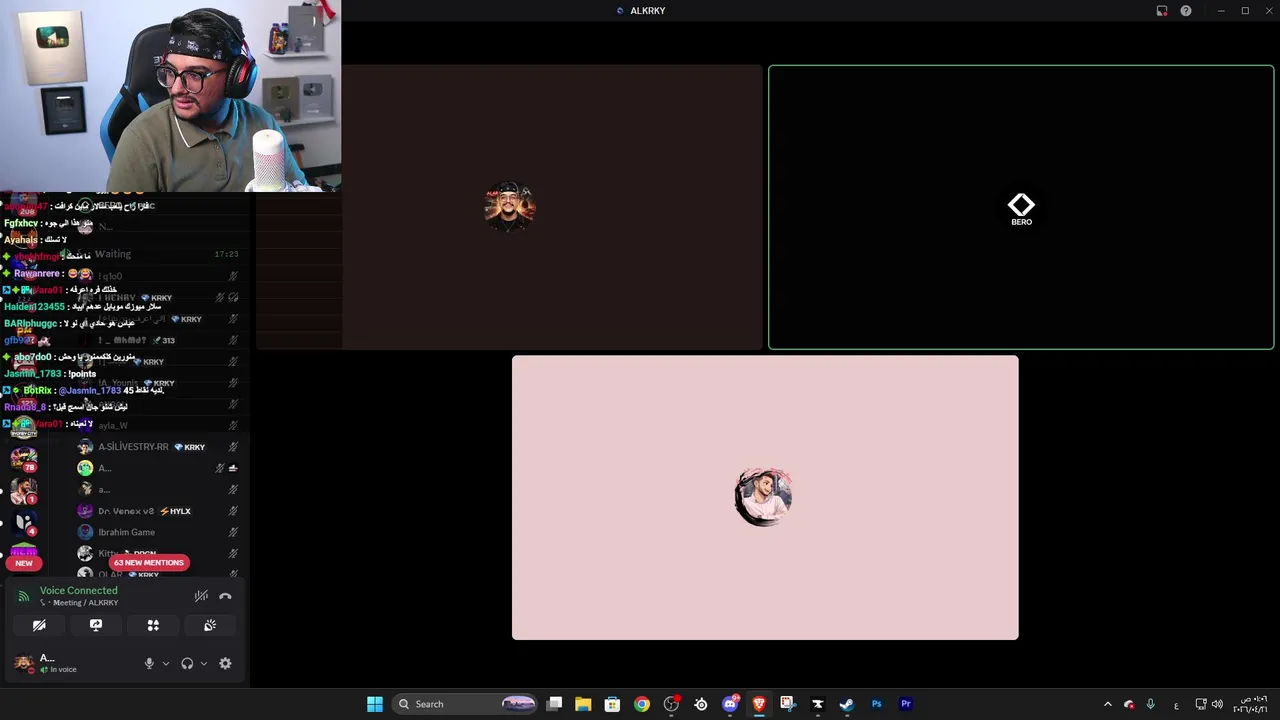The width and height of the screenshot is (1280, 720).
Task: Toggle noise suppression icon
Action: coord(201,596)
